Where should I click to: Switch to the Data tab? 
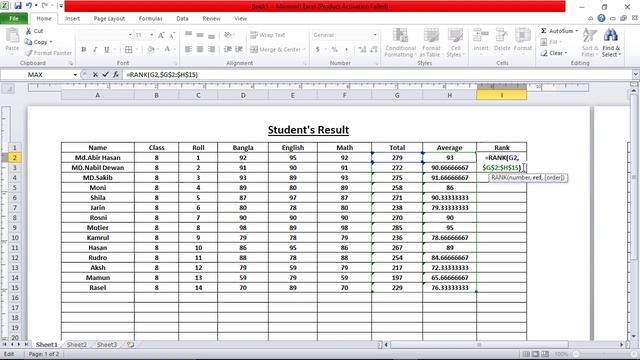coord(182,18)
